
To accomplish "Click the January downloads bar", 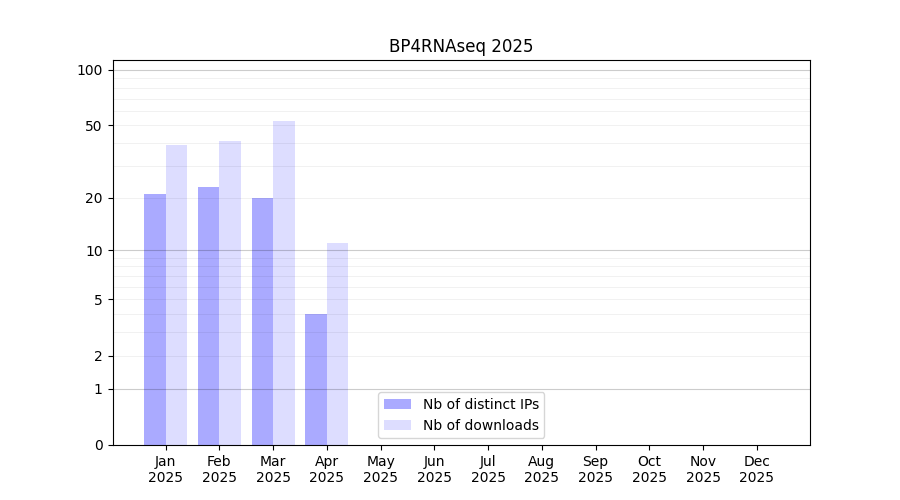I will pos(176,295).
